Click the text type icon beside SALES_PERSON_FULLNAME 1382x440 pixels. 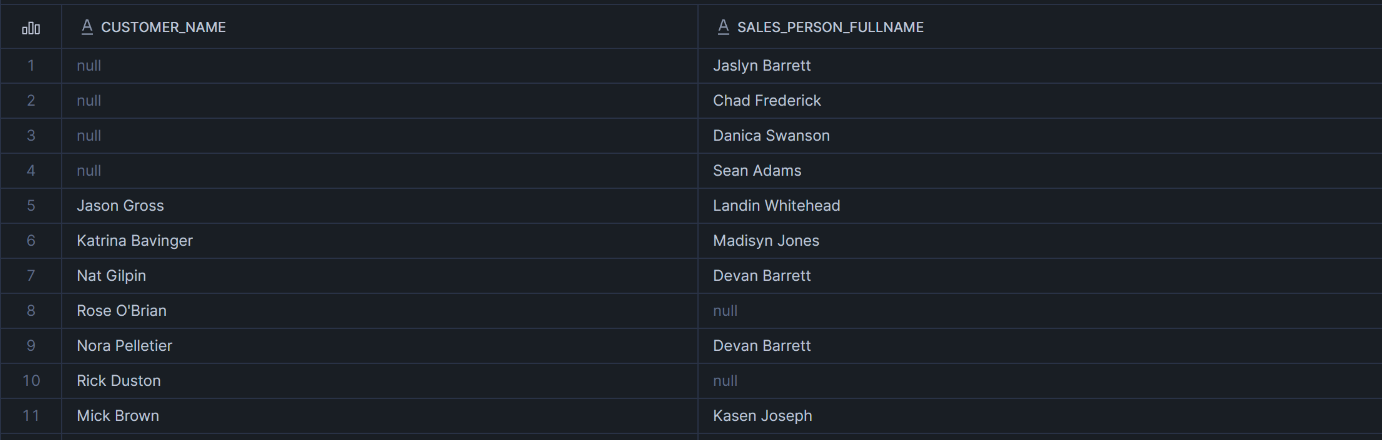[x=723, y=28]
